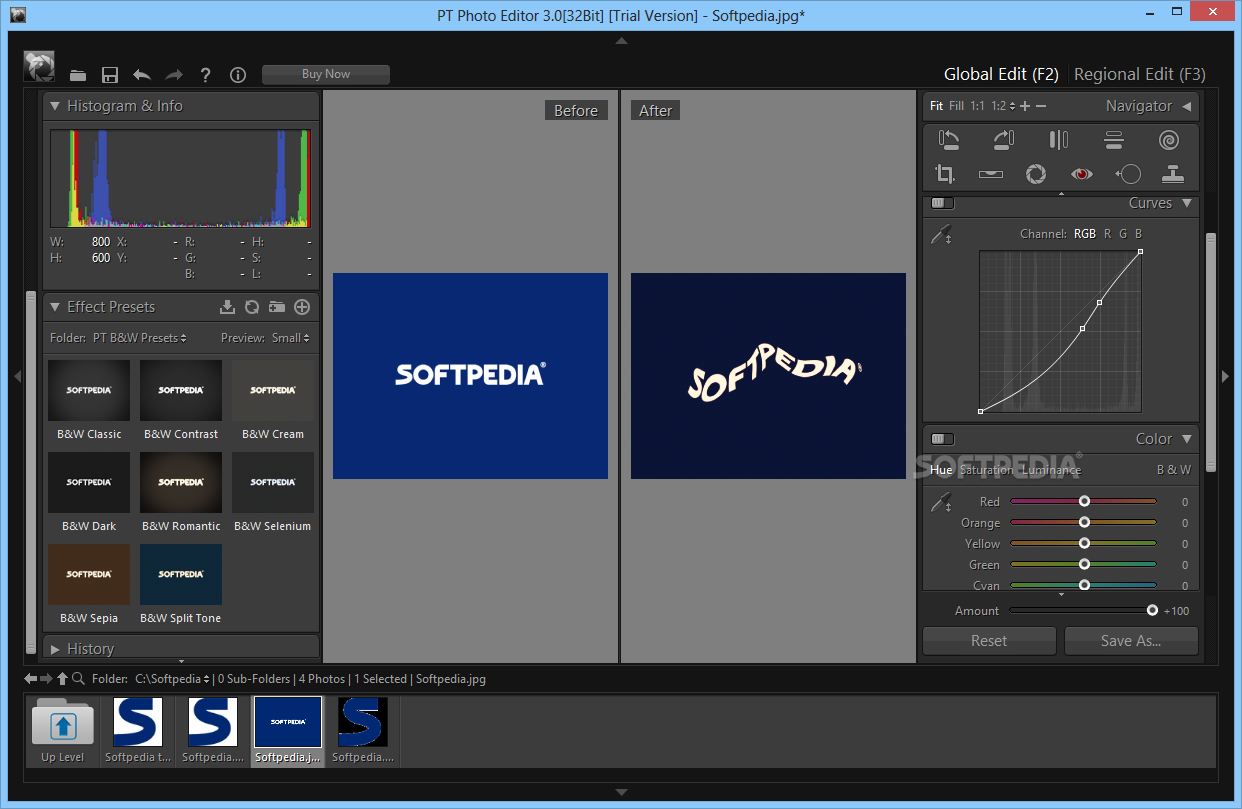Adjust the Yellow hue slider handle

click(x=1084, y=543)
